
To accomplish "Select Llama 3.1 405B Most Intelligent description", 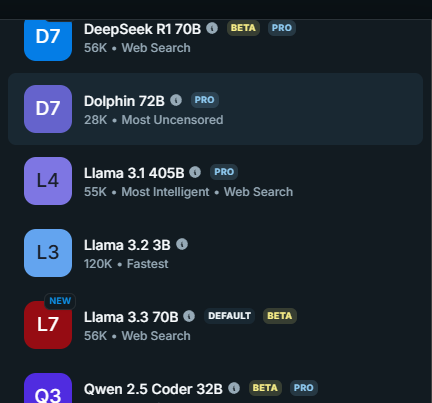I will pos(165,192).
